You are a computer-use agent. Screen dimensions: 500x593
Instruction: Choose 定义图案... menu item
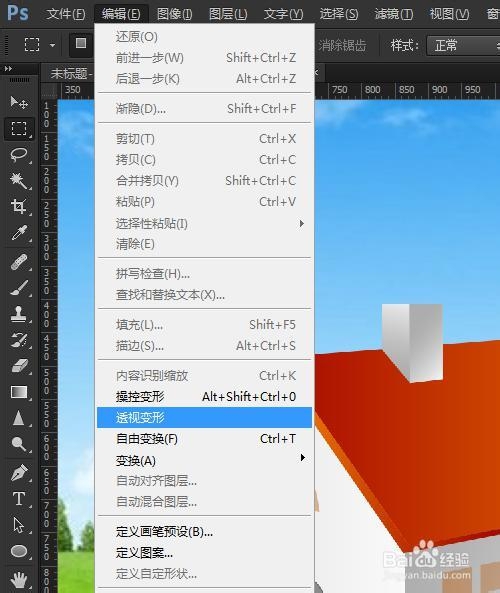pyautogui.click(x=205, y=553)
